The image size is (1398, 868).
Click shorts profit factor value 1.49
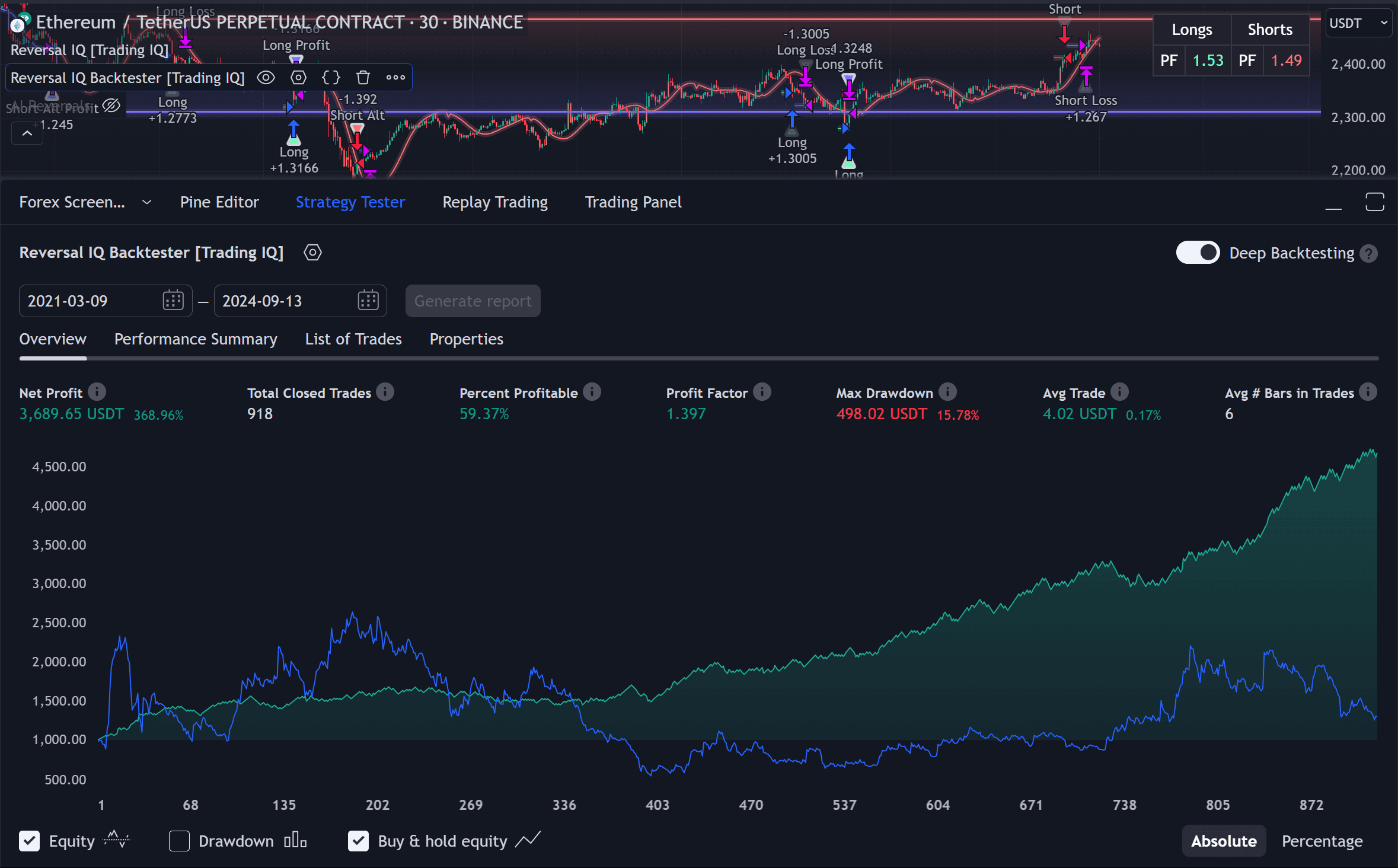click(1286, 60)
